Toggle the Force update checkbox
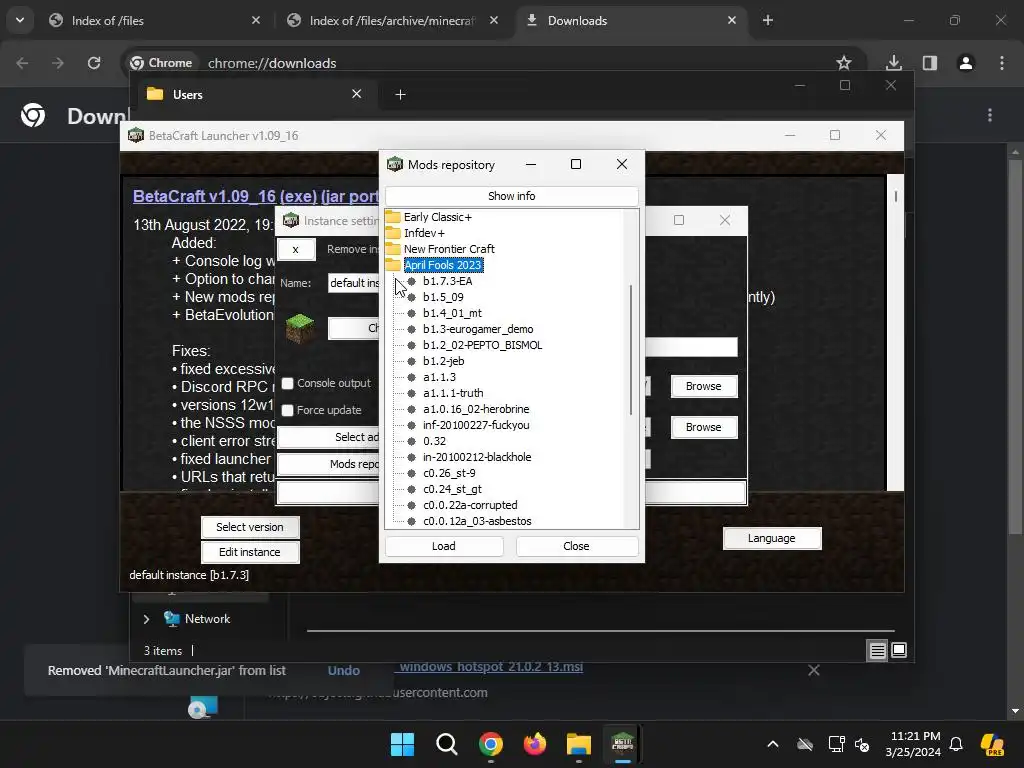 coord(287,410)
